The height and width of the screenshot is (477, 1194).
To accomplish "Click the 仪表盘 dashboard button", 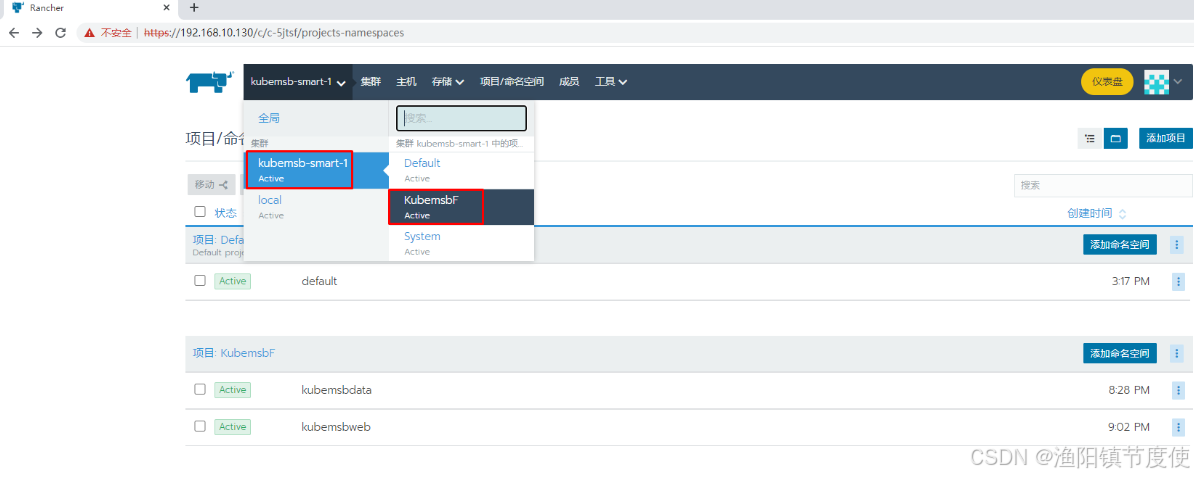I will (1107, 82).
